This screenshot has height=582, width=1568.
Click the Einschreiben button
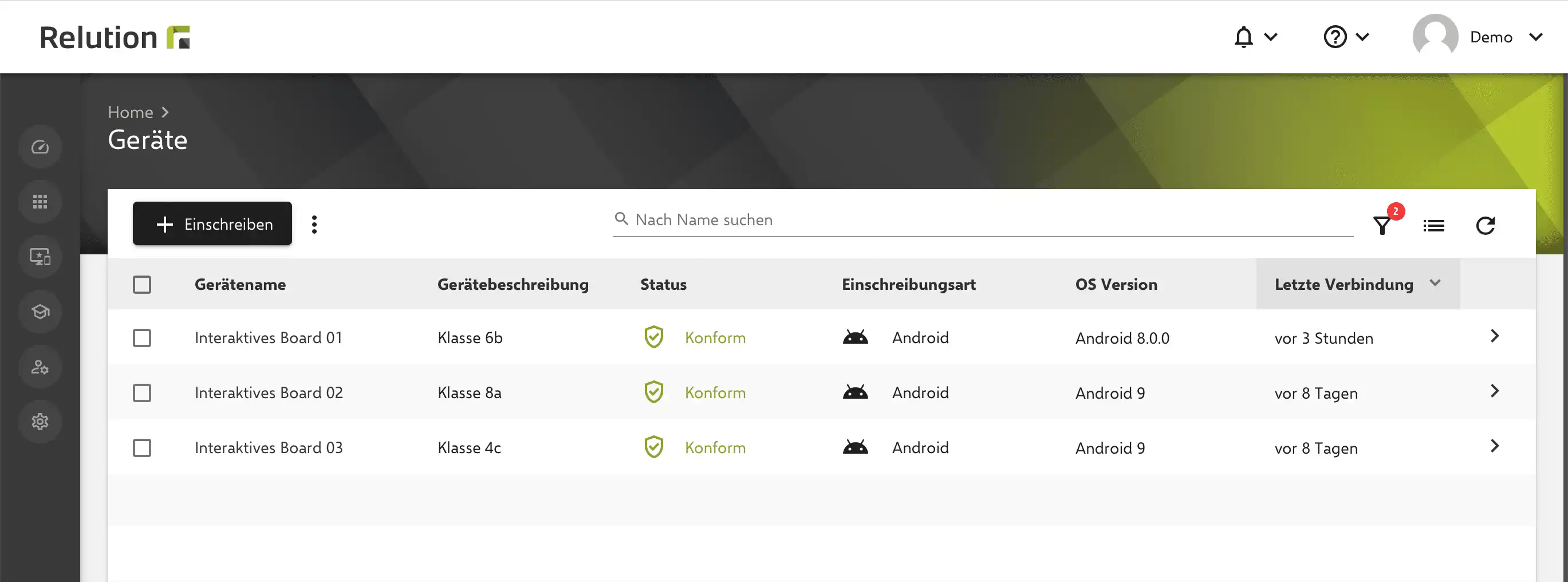212,223
